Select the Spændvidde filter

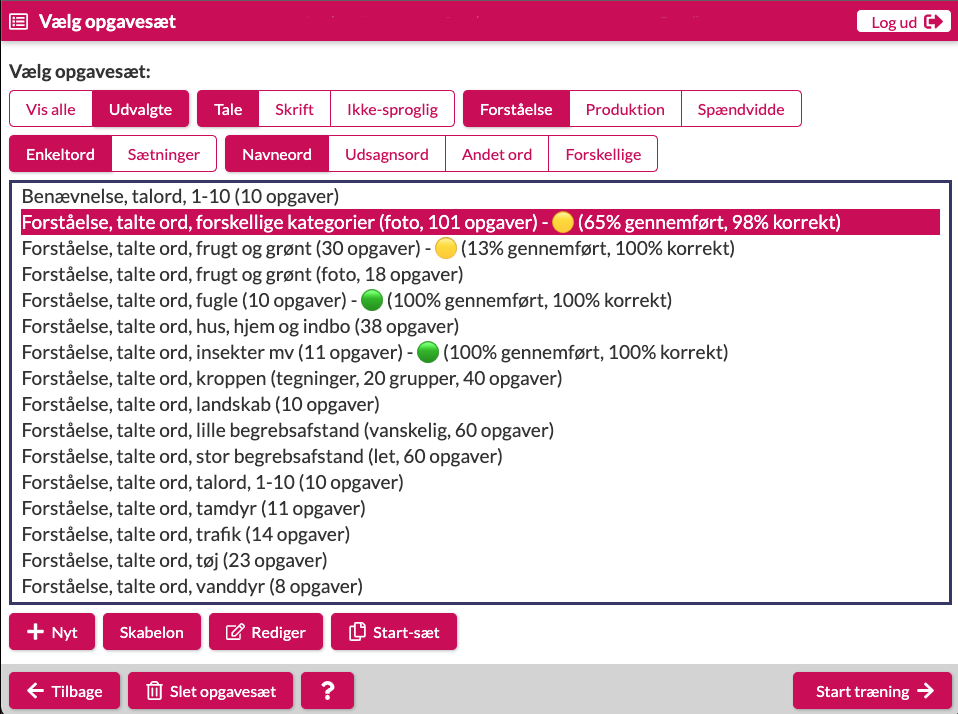741,110
